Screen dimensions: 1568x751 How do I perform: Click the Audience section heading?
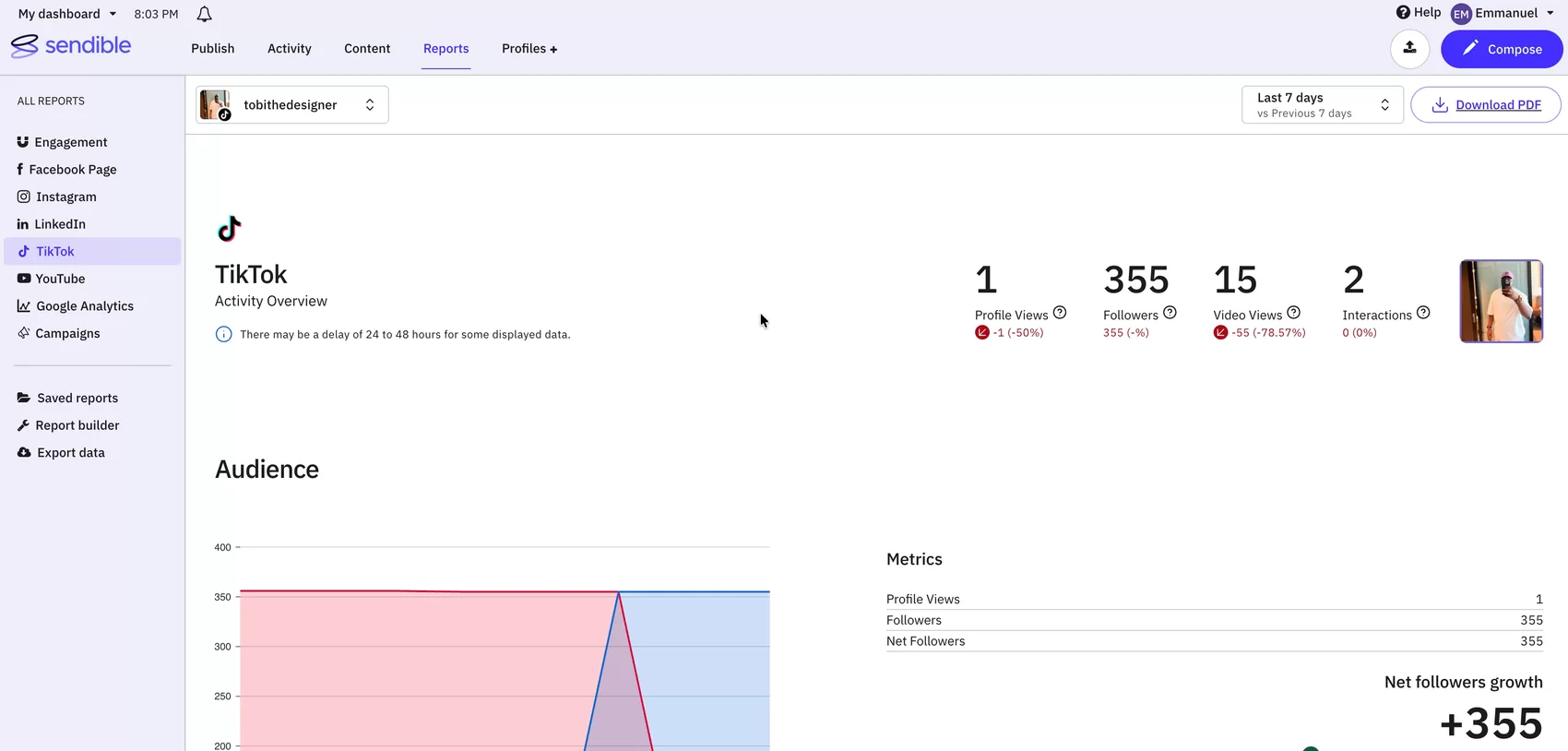267,470
